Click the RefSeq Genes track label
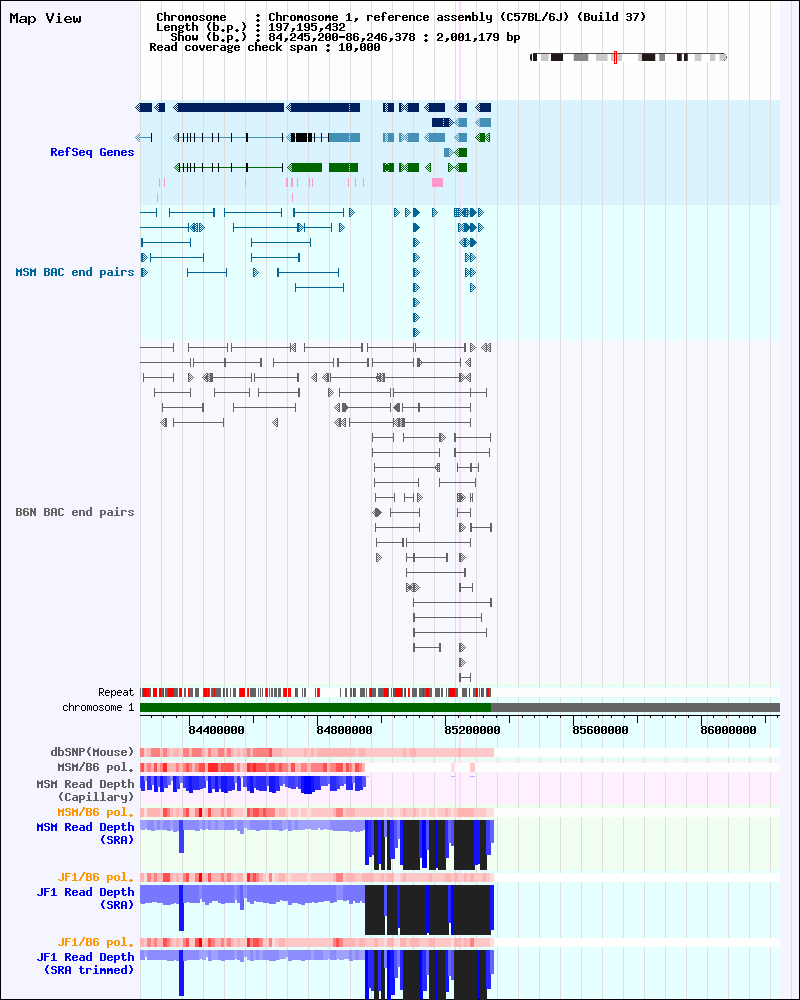This screenshot has height=1000, width=800. point(92,152)
